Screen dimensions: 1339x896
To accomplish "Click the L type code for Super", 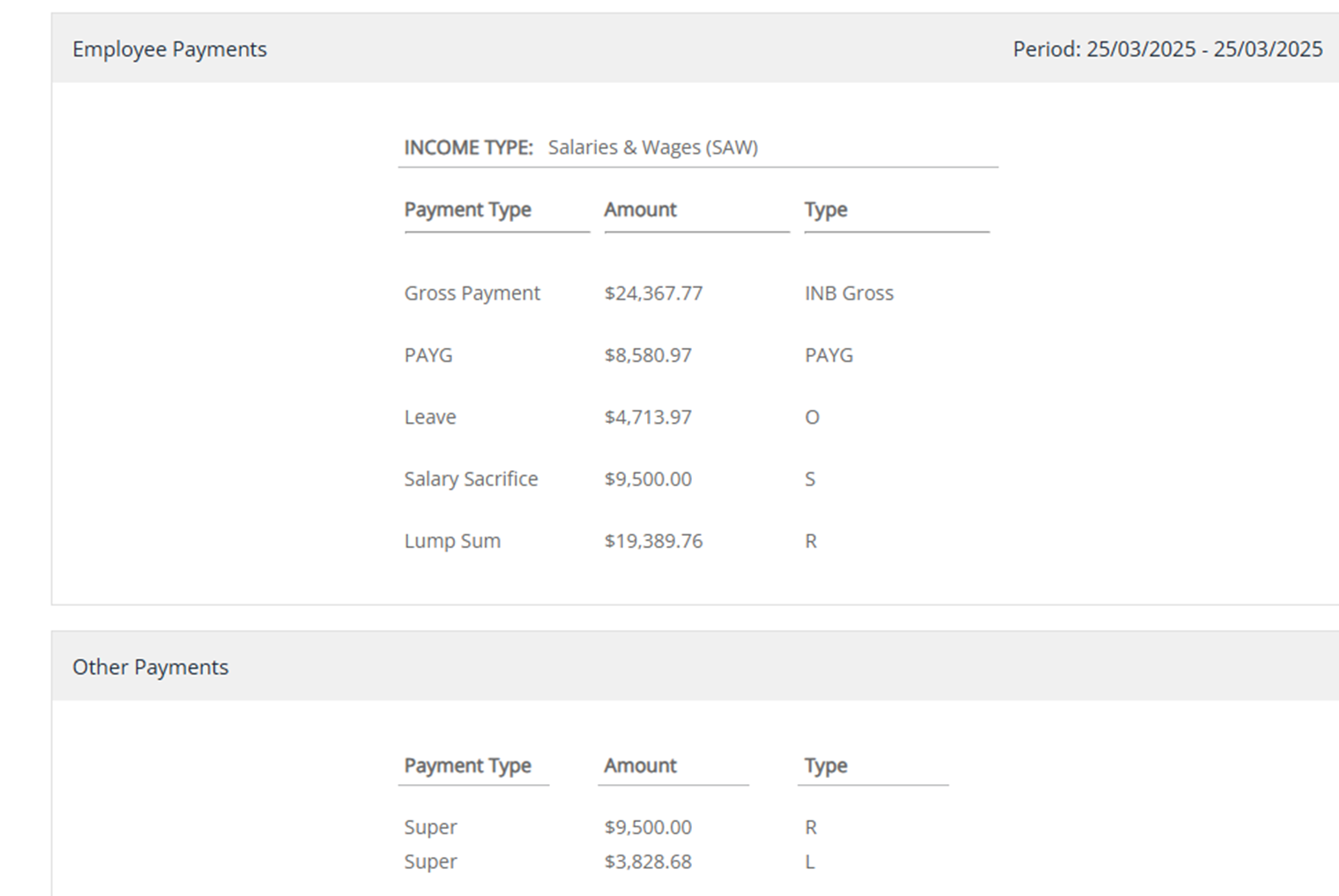I will [809, 862].
